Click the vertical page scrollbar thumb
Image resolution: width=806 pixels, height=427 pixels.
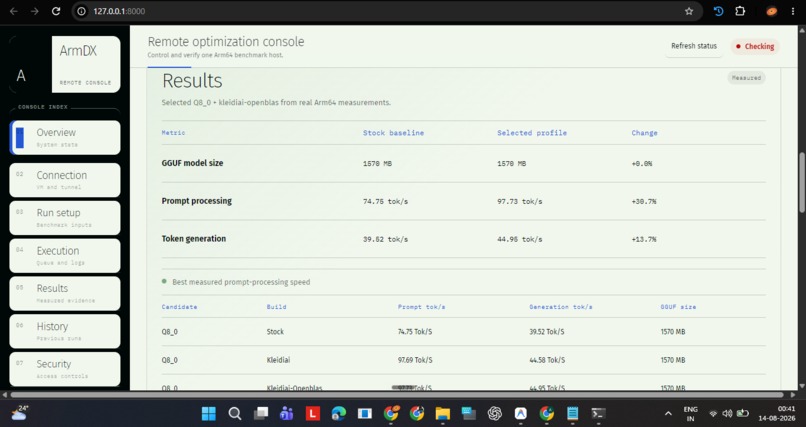click(x=802, y=182)
